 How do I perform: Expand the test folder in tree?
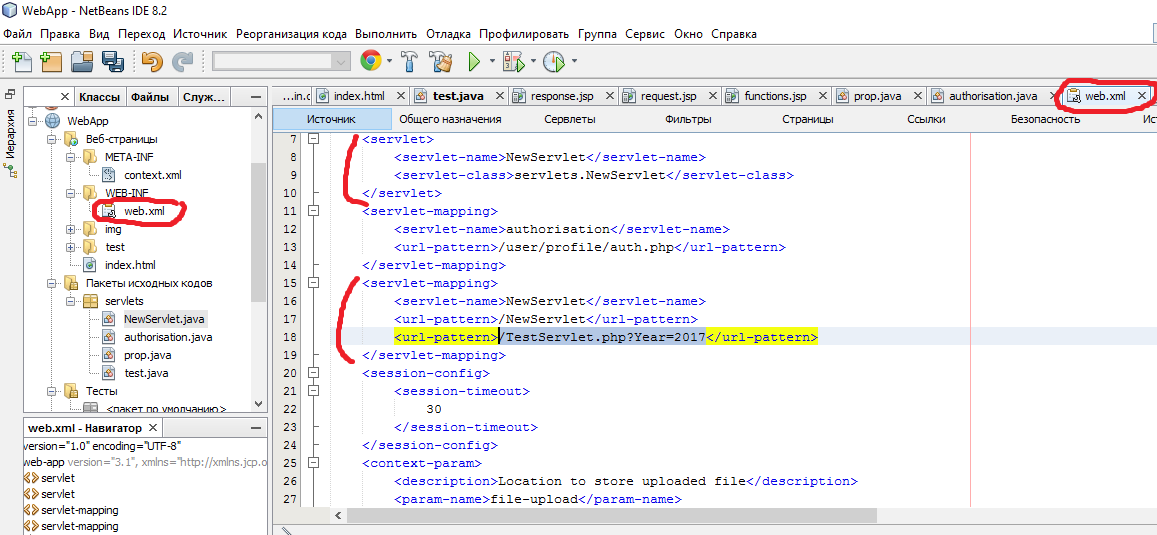pyautogui.click(x=71, y=246)
